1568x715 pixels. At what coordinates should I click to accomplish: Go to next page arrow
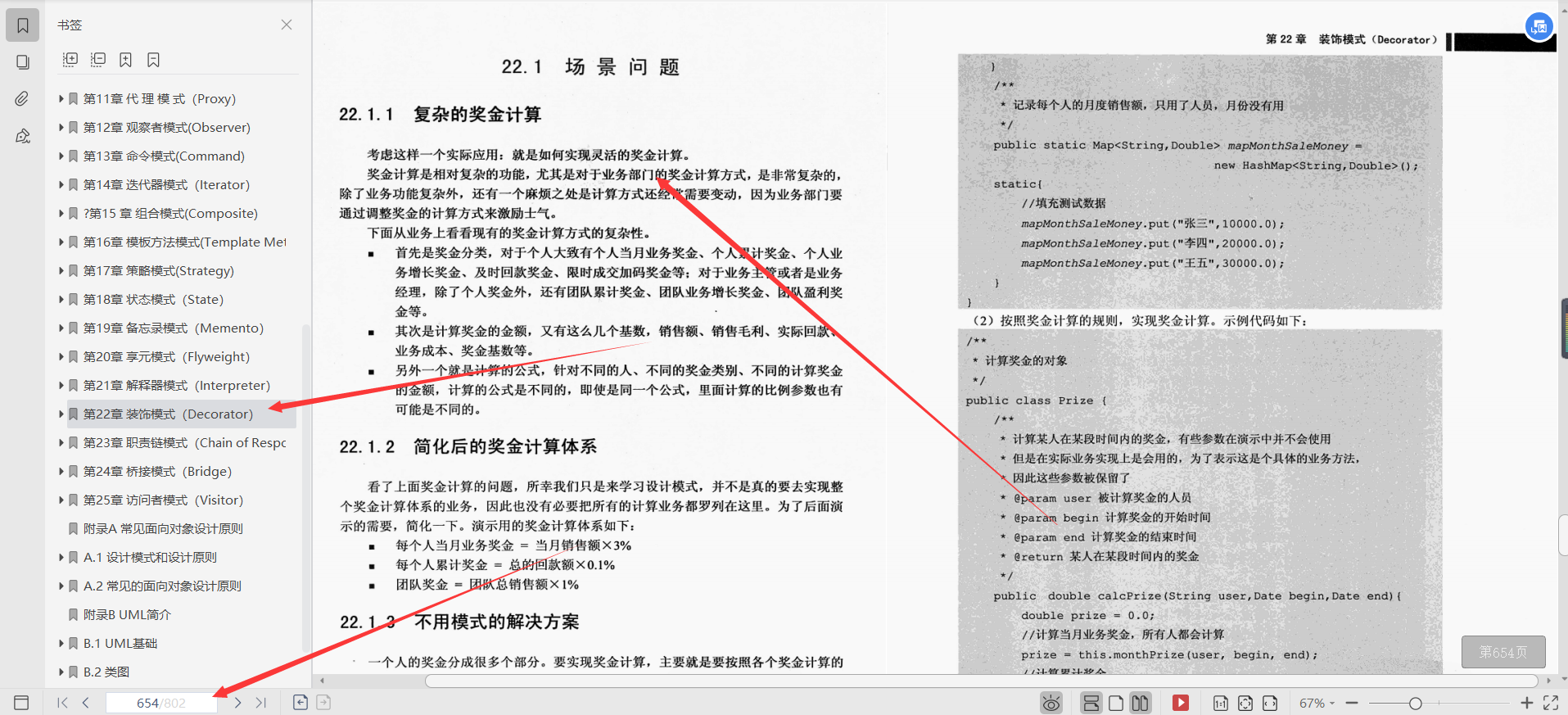pos(237,703)
